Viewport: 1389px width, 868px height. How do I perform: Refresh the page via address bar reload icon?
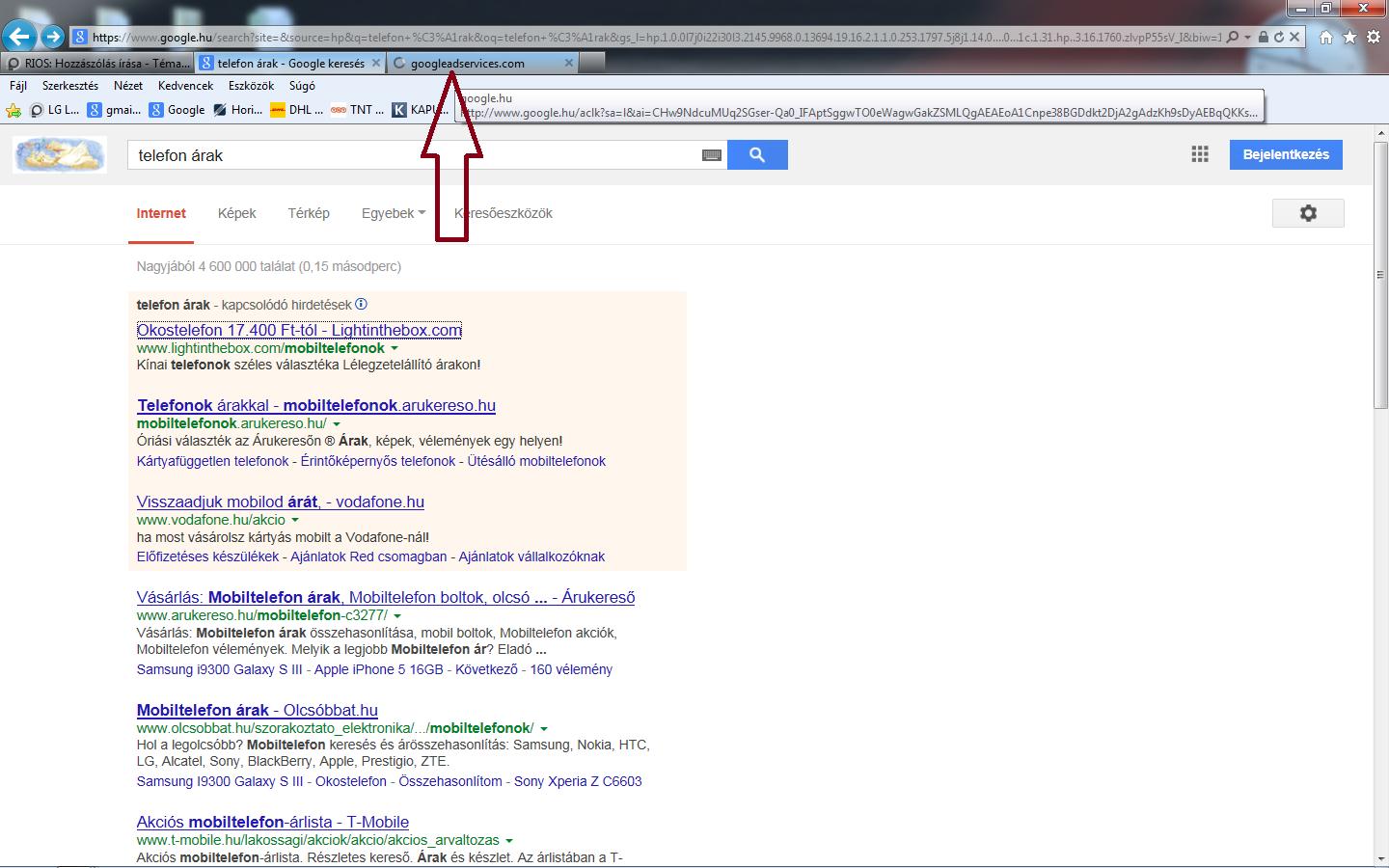point(1278,37)
